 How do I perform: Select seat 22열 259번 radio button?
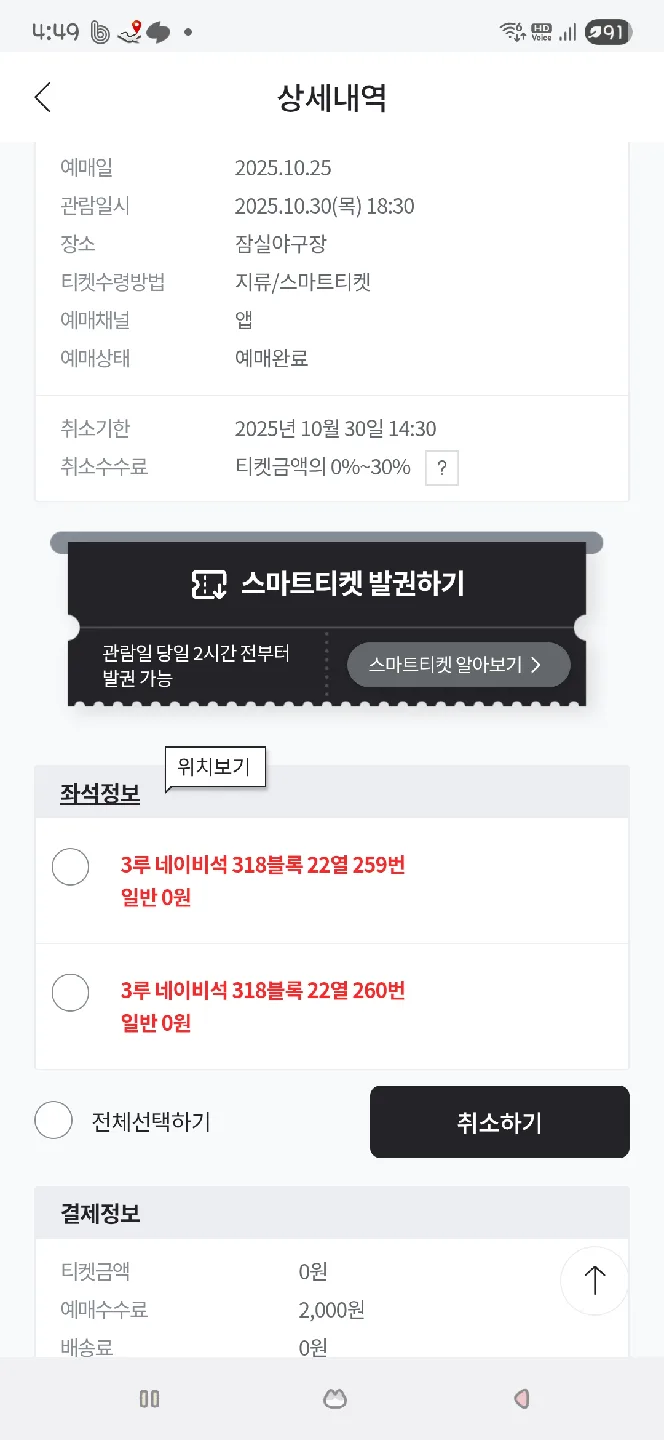[x=70, y=867]
